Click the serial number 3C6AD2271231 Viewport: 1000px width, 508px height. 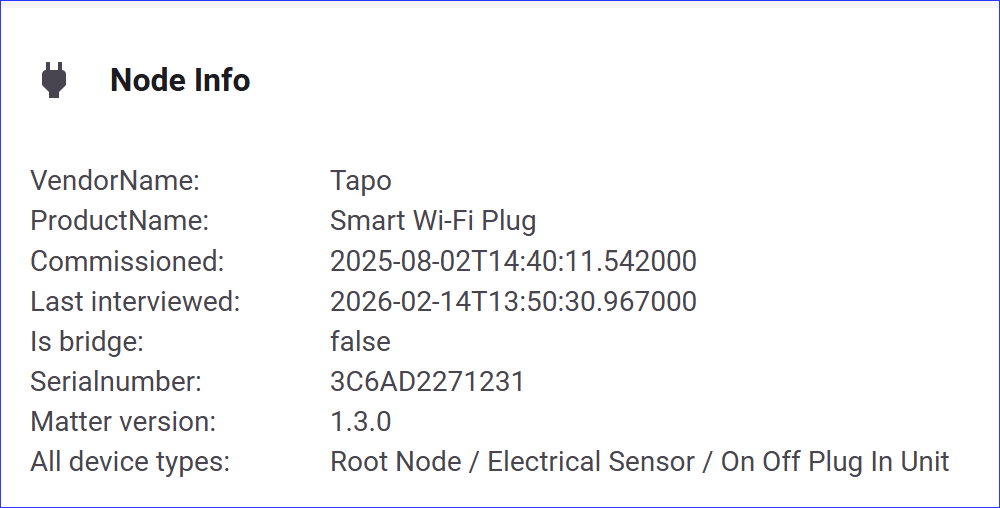(427, 382)
